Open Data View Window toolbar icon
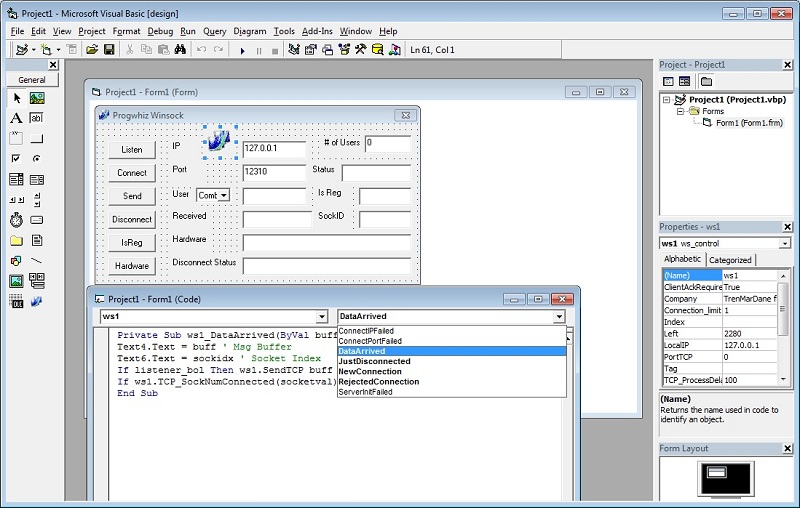 point(378,50)
